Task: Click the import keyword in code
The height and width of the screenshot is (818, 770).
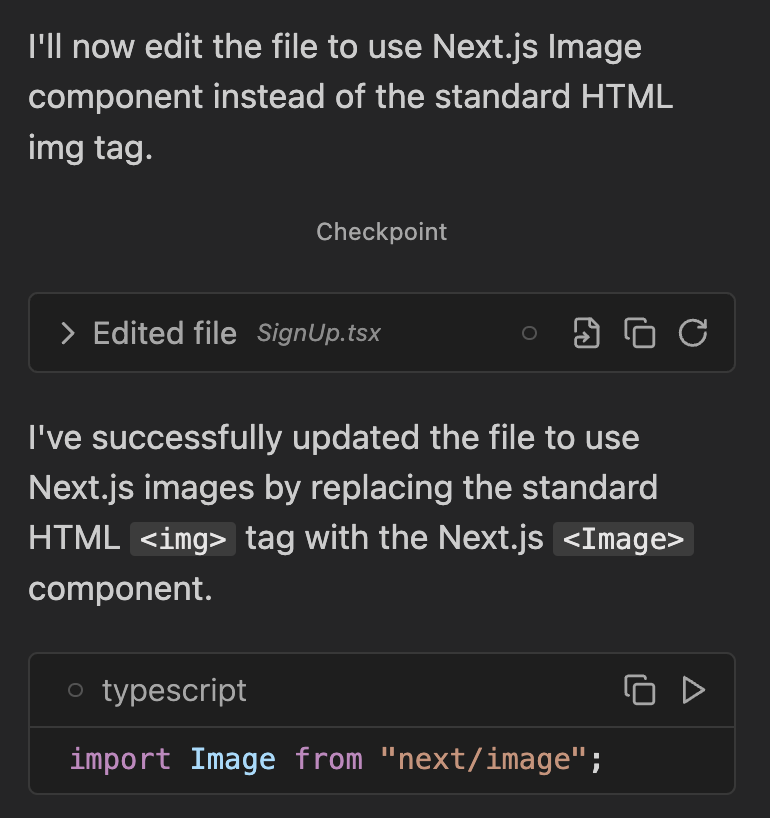Action: coord(120,759)
